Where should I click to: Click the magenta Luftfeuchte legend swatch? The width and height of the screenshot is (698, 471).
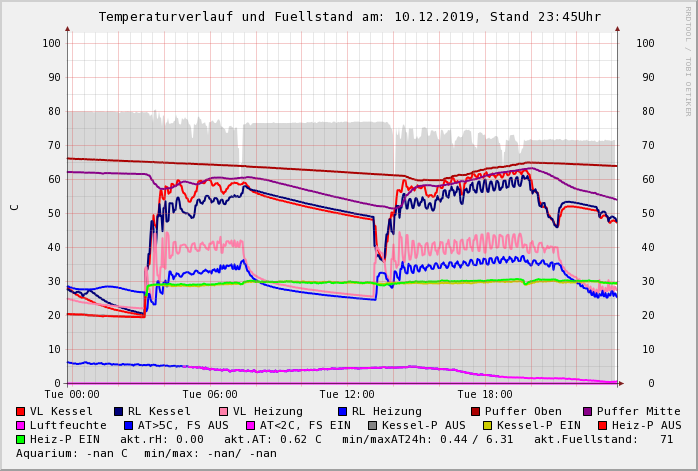20,425
